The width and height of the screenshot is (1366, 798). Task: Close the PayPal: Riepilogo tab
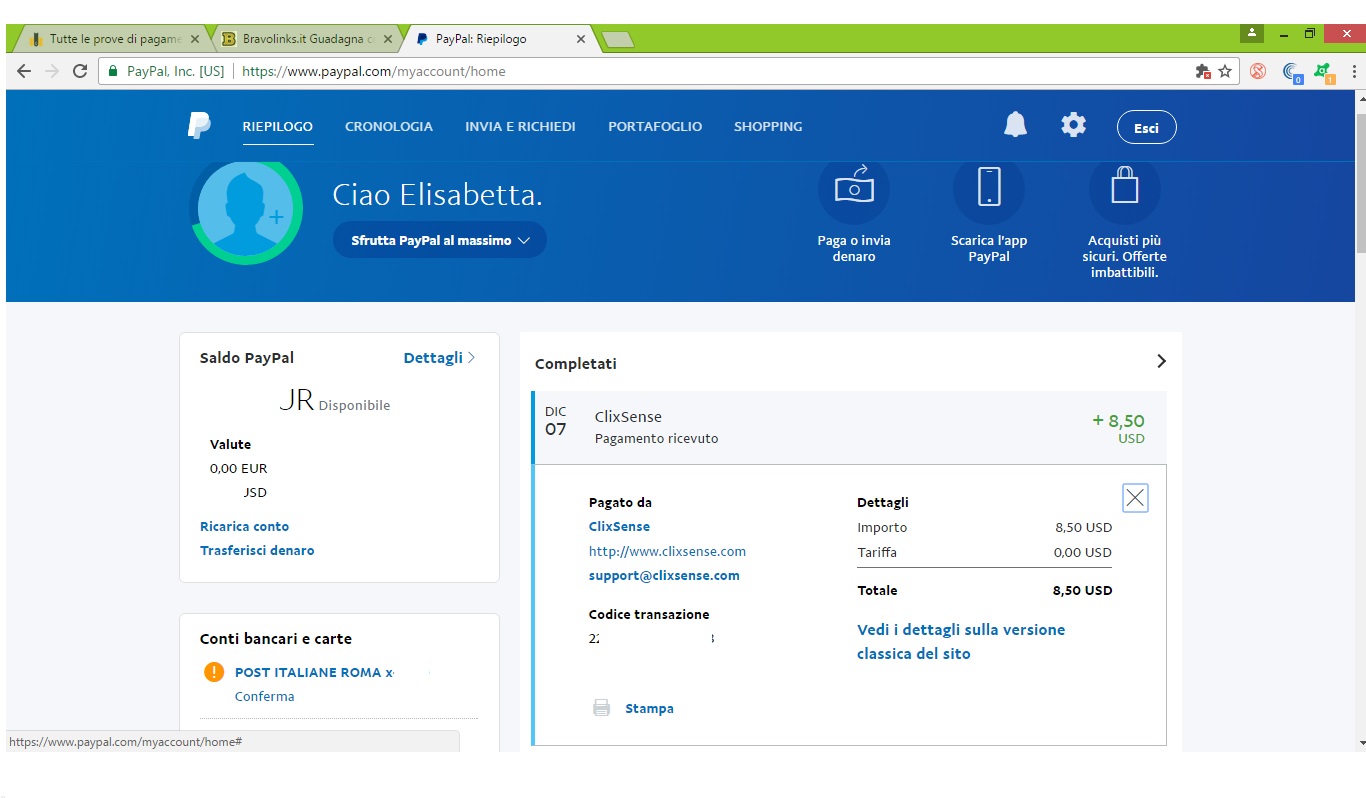click(581, 39)
